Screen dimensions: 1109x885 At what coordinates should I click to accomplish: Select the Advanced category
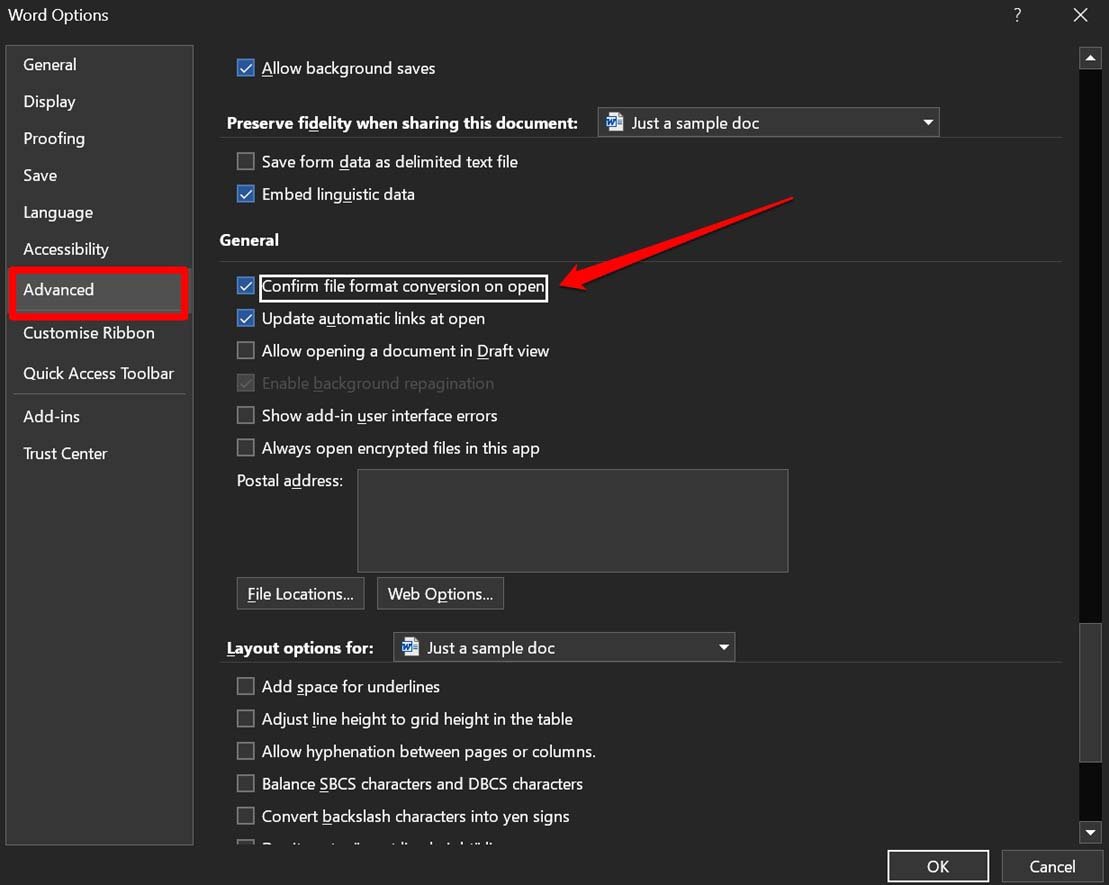pyautogui.click(x=99, y=290)
